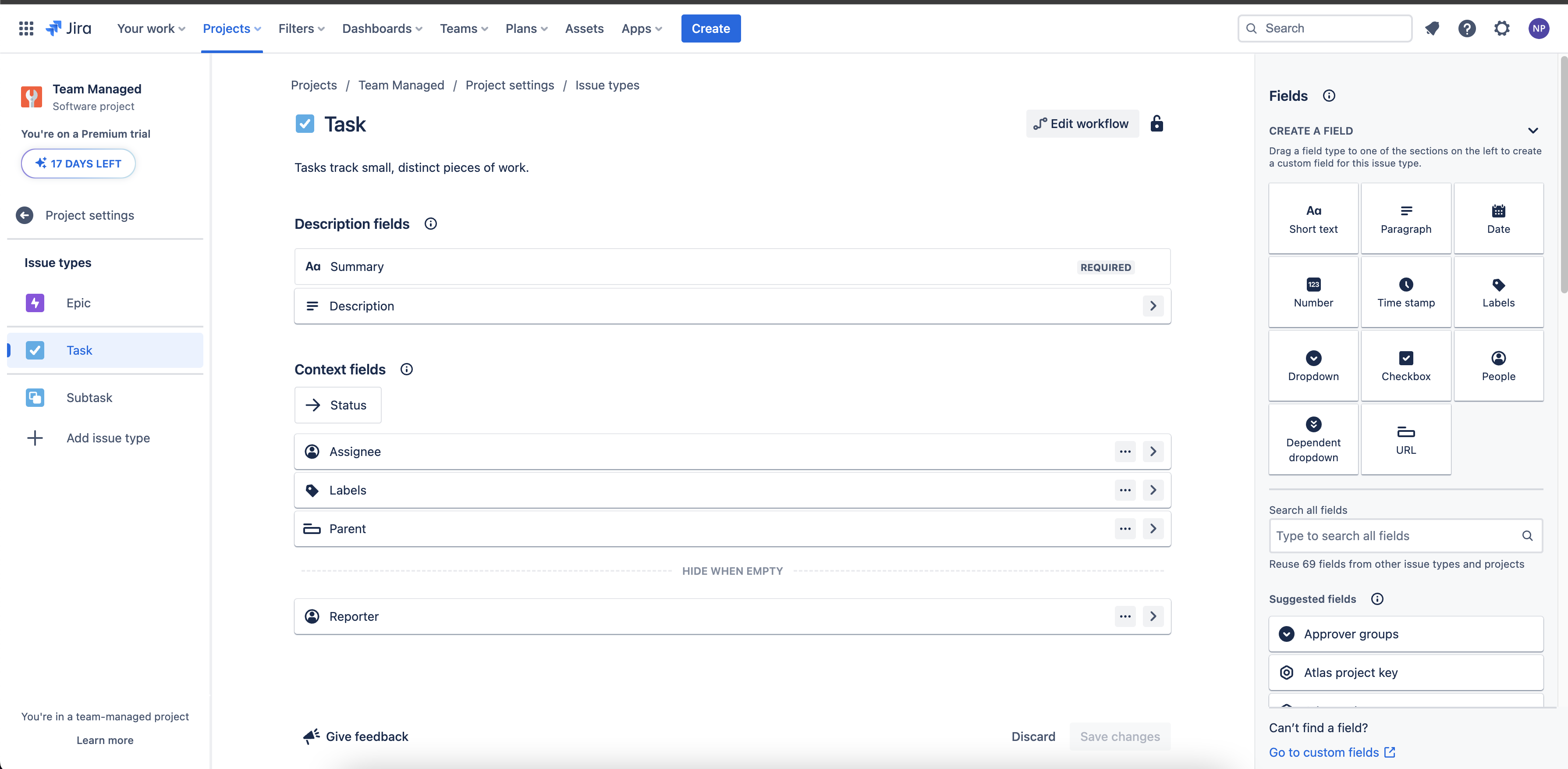The image size is (1568, 769).
Task: Select the Date field type
Action: pos(1499,217)
